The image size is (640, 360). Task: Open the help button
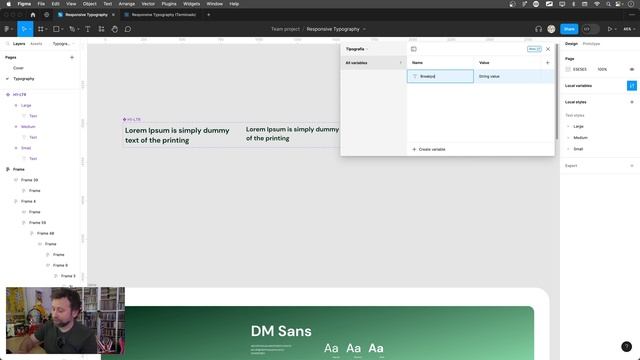626,347
